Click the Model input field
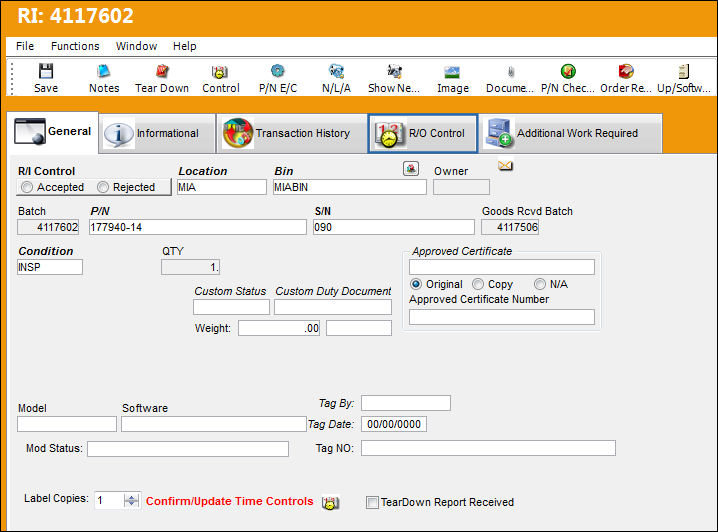 [x=67, y=424]
